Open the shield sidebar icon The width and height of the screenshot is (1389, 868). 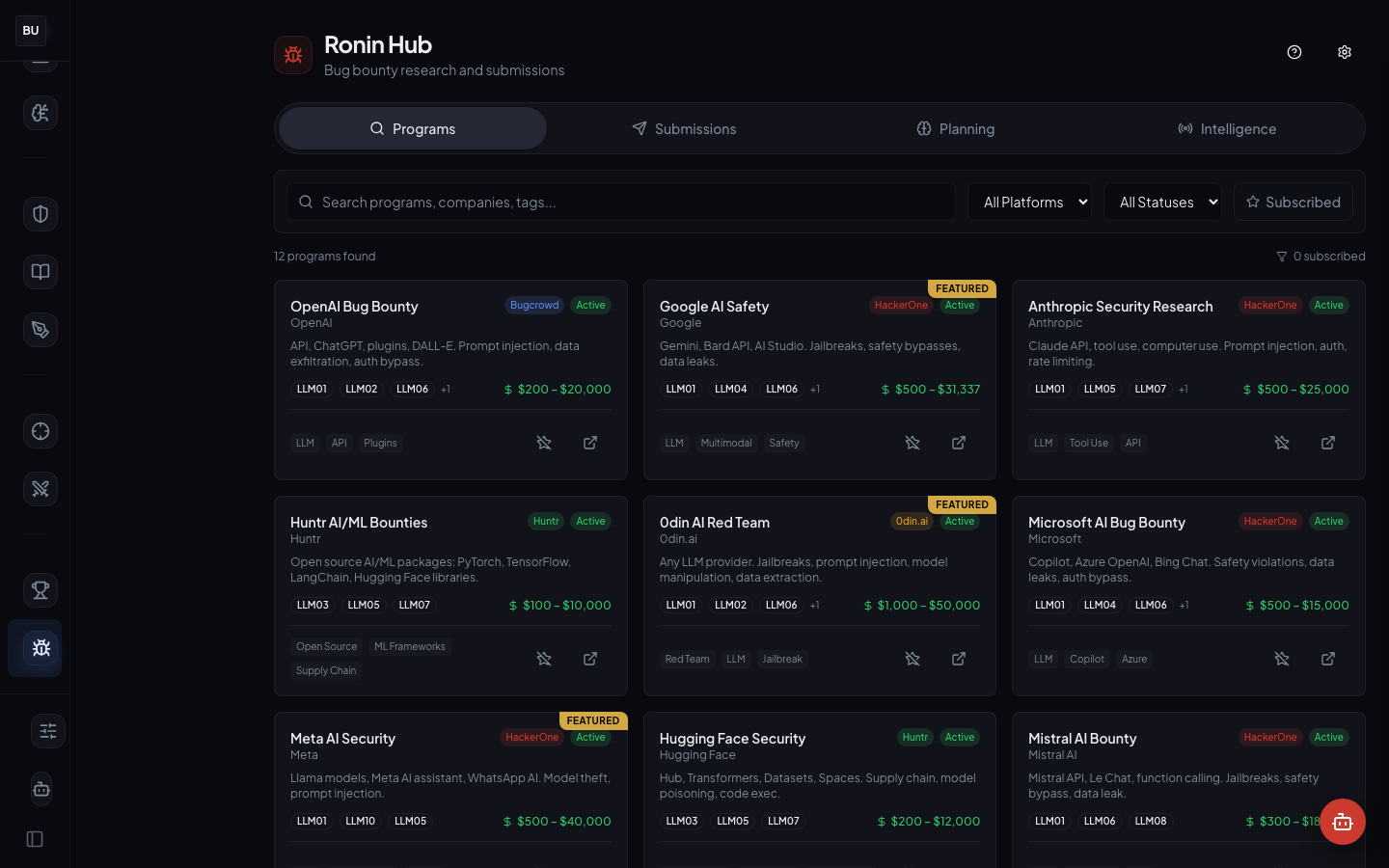[x=41, y=214]
